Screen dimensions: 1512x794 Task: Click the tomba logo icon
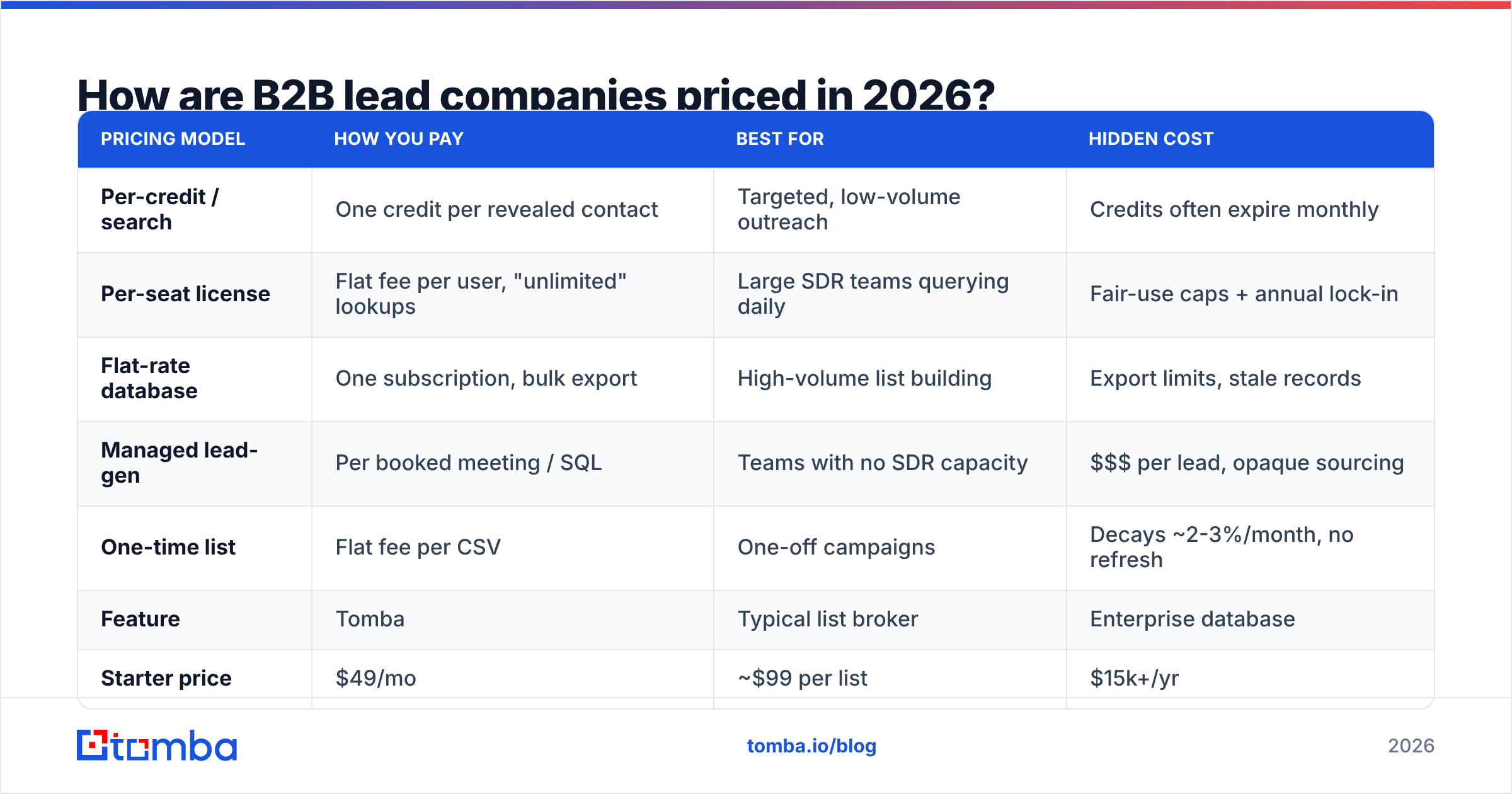click(156, 745)
